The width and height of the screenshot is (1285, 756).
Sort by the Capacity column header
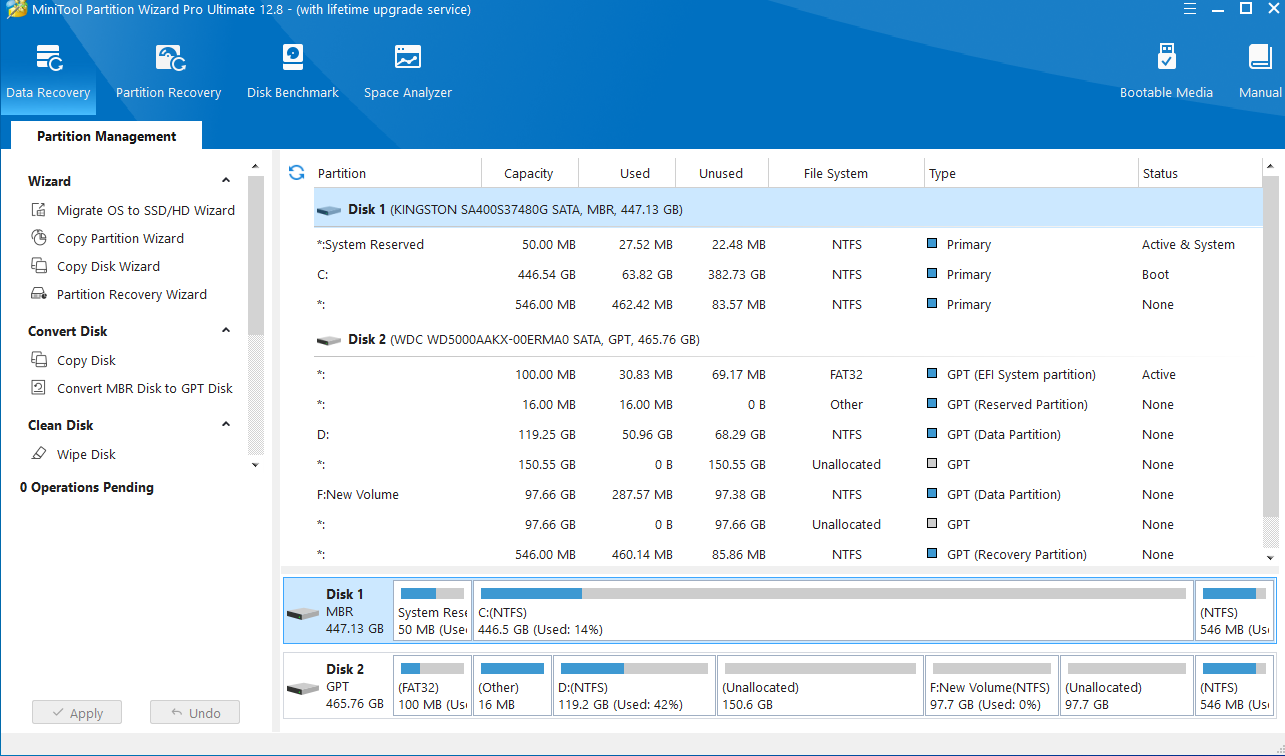(529, 173)
